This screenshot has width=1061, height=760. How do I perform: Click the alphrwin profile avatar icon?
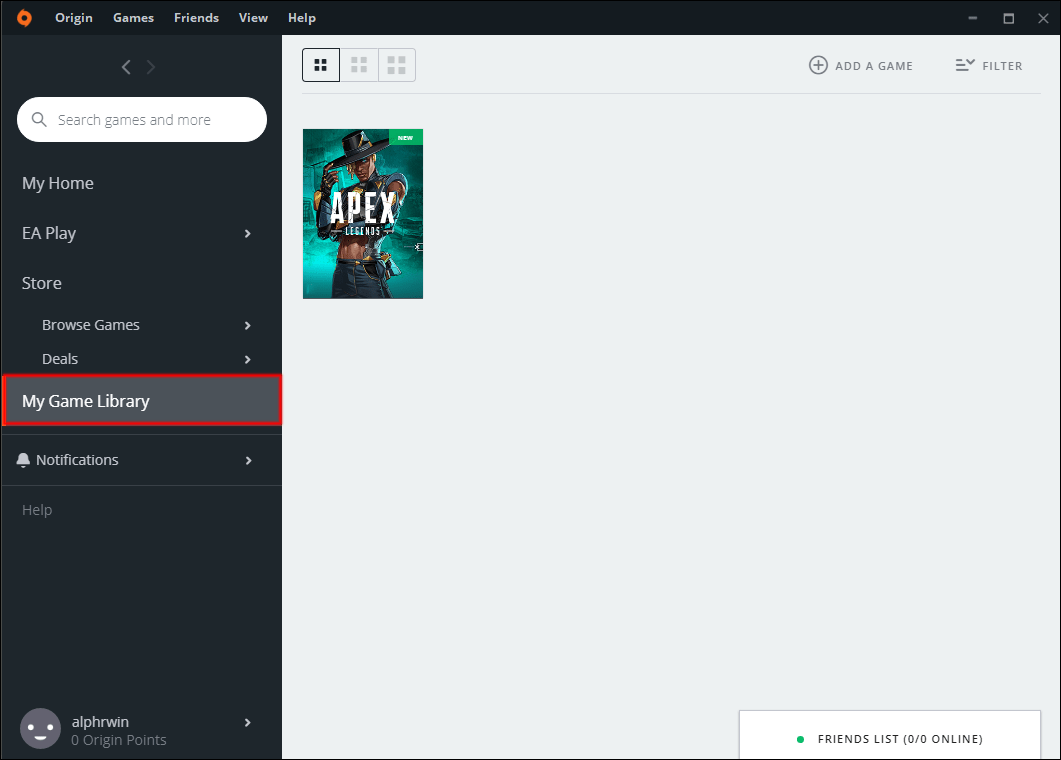[40, 728]
